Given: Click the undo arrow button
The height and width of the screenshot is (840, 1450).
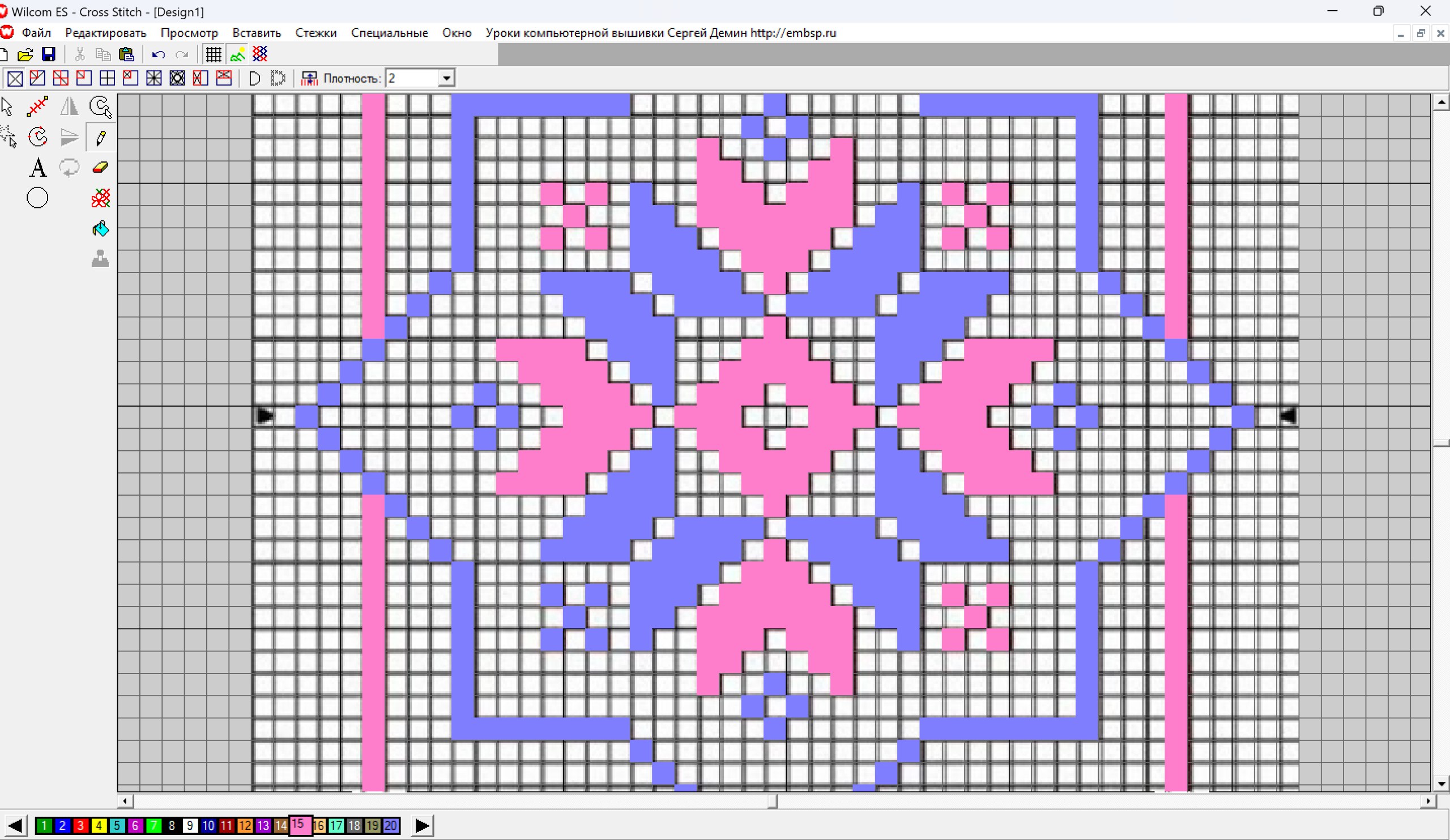Looking at the screenshot, I should (x=158, y=54).
